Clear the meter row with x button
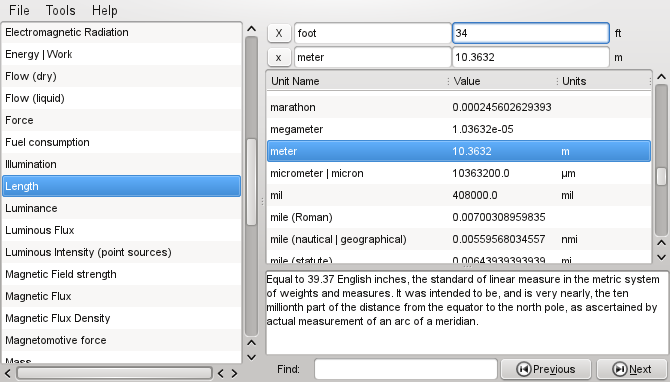This screenshot has width=670, height=382. [279, 57]
